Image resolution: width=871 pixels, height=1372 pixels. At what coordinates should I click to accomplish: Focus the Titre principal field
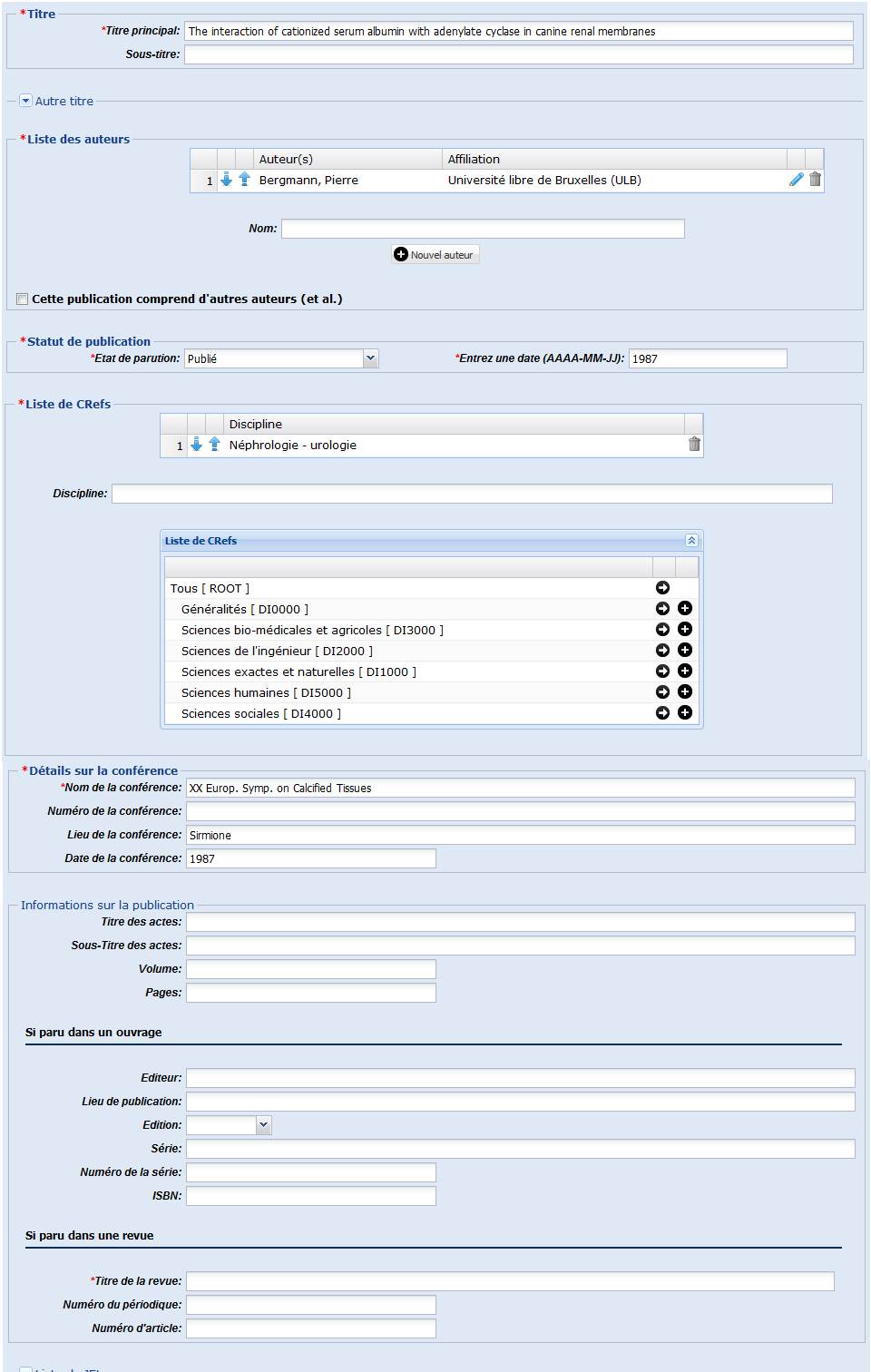pos(519,31)
